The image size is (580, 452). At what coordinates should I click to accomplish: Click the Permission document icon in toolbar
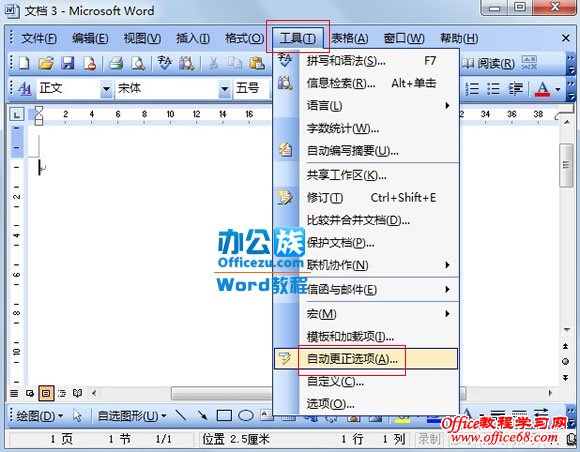(x=90, y=63)
